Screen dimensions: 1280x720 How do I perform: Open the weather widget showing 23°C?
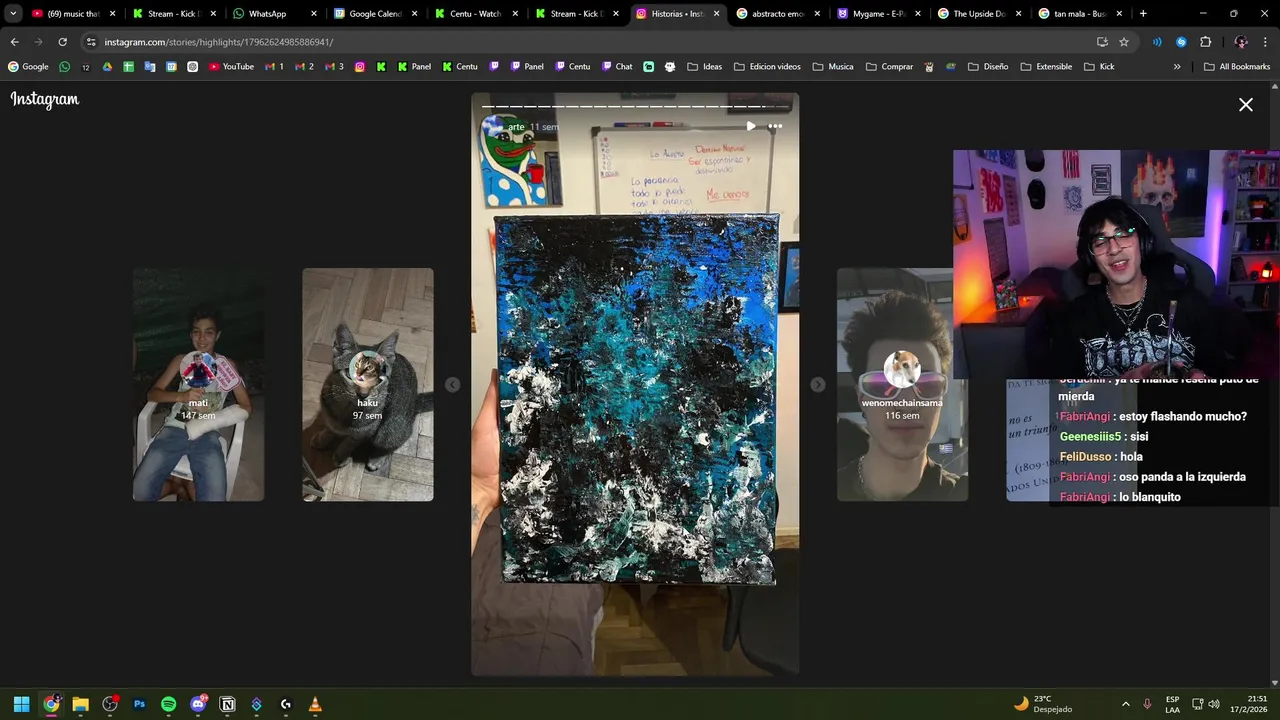(x=1043, y=704)
